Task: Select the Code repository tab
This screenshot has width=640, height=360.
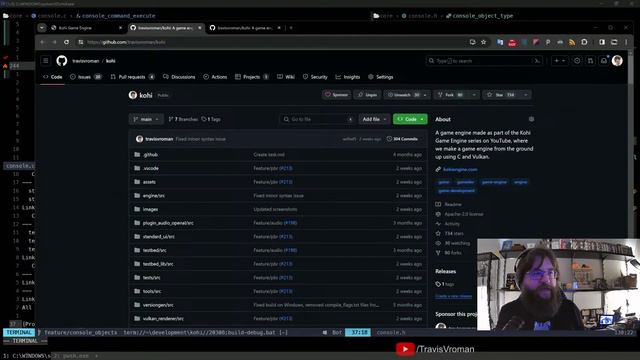Action: [x=53, y=77]
